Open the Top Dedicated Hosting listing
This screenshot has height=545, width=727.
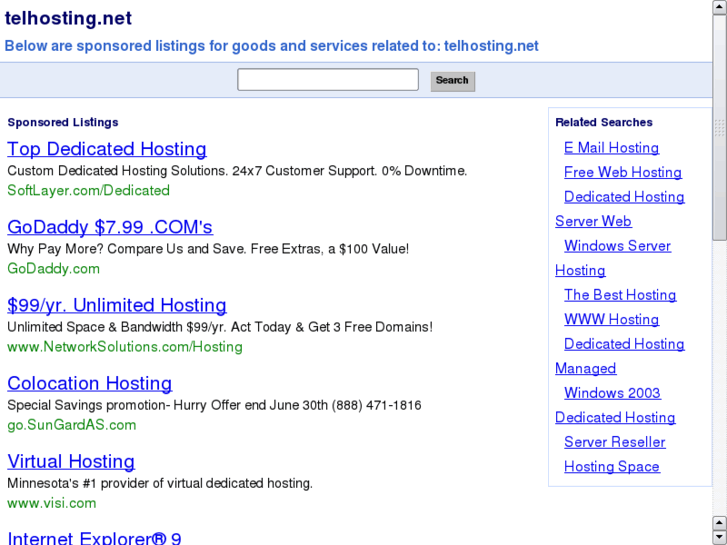coord(107,149)
